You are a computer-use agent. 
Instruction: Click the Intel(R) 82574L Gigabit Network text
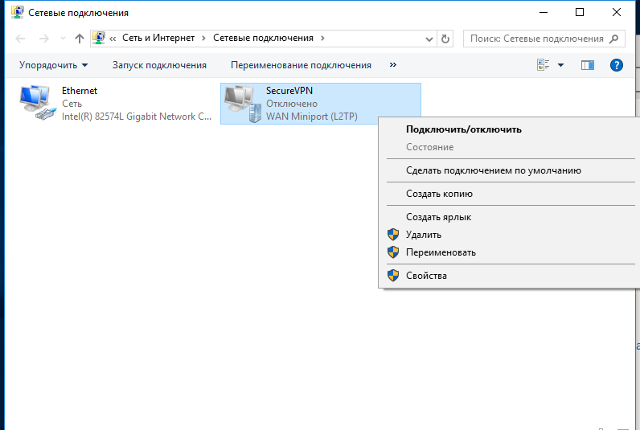click(x=137, y=117)
